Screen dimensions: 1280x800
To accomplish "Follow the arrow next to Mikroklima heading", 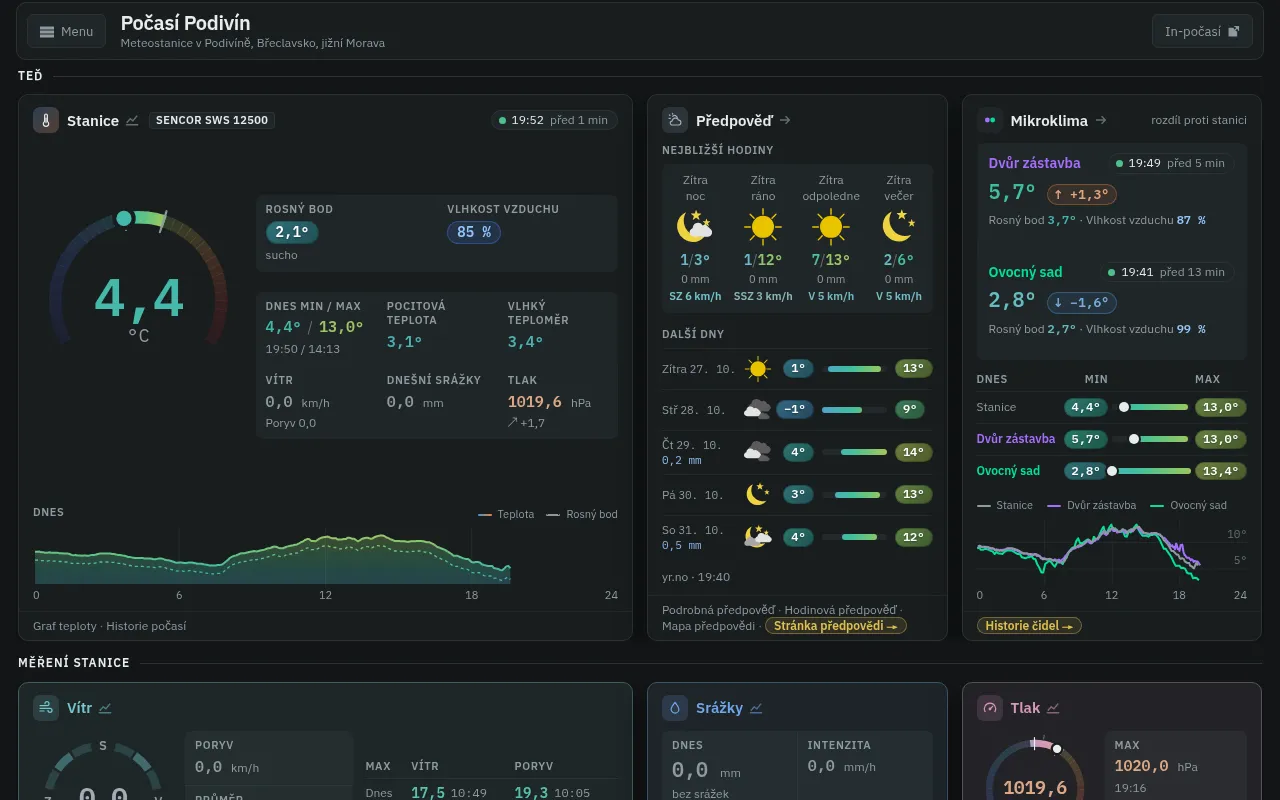I will pos(1100,120).
